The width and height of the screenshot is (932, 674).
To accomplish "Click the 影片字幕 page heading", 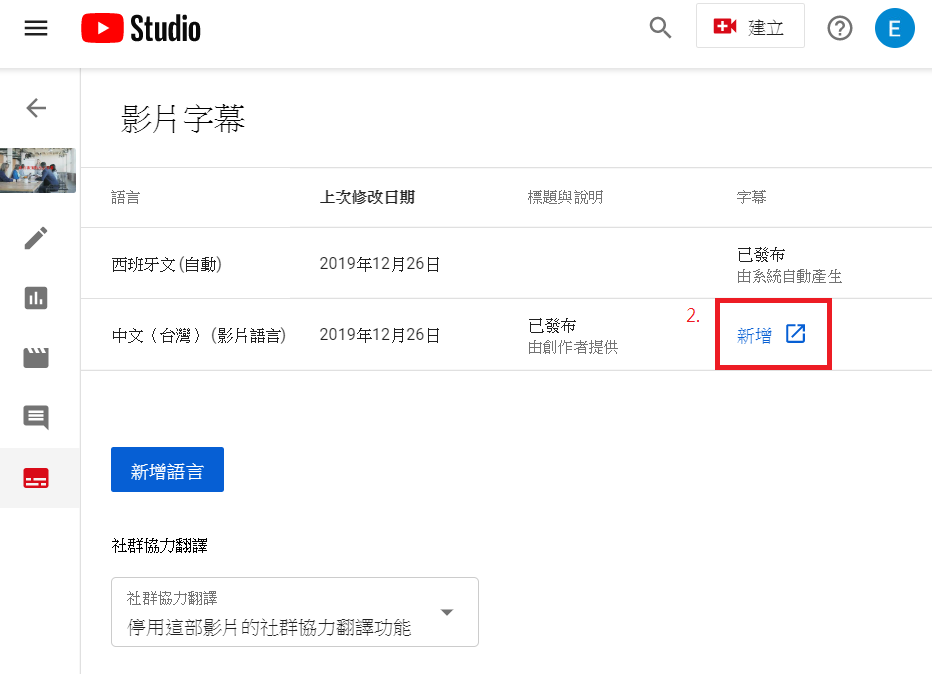I will (182, 118).
